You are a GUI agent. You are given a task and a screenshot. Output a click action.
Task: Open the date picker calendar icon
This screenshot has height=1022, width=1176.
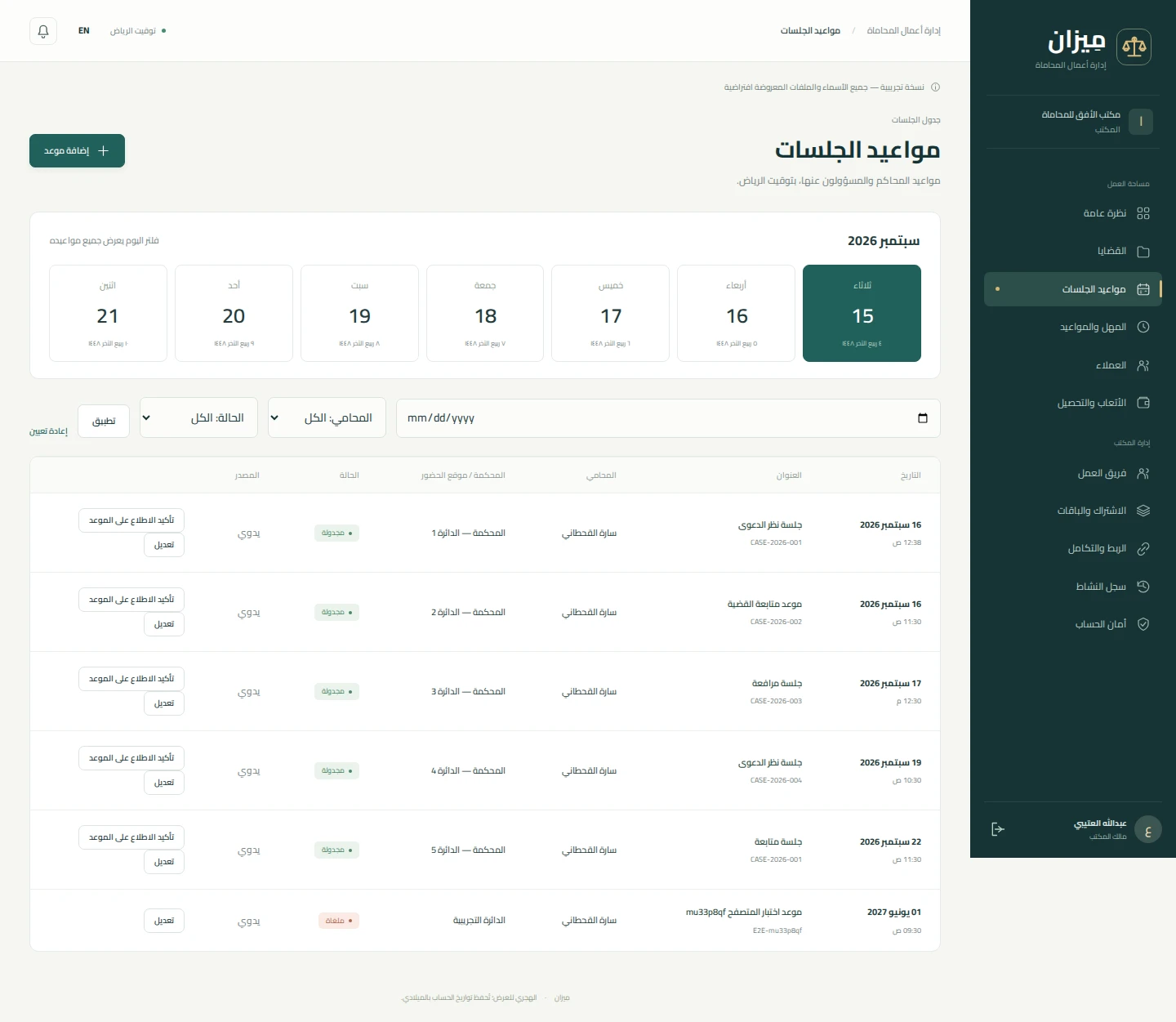[x=923, y=418]
